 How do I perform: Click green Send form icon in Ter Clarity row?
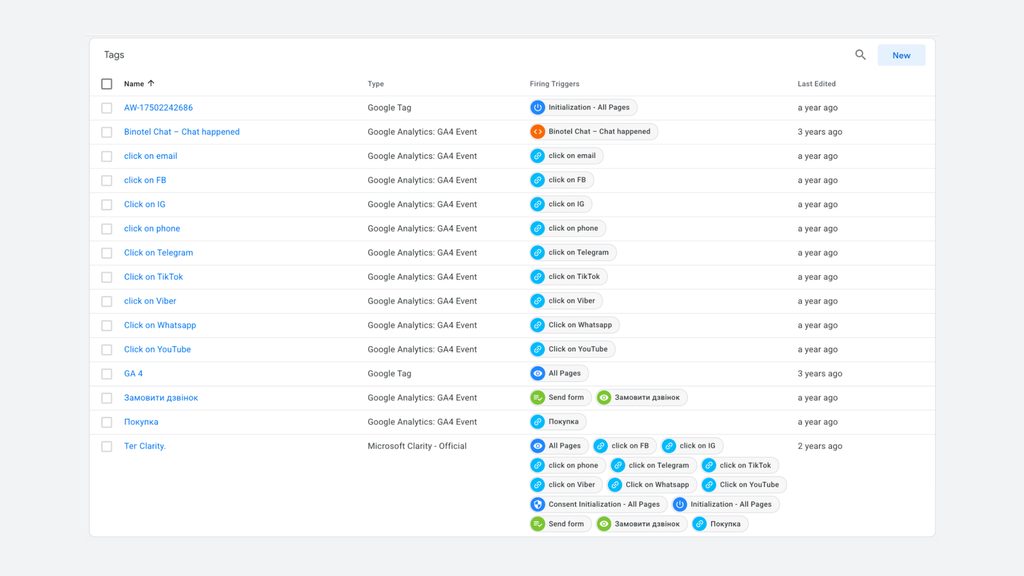pos(537,524)
